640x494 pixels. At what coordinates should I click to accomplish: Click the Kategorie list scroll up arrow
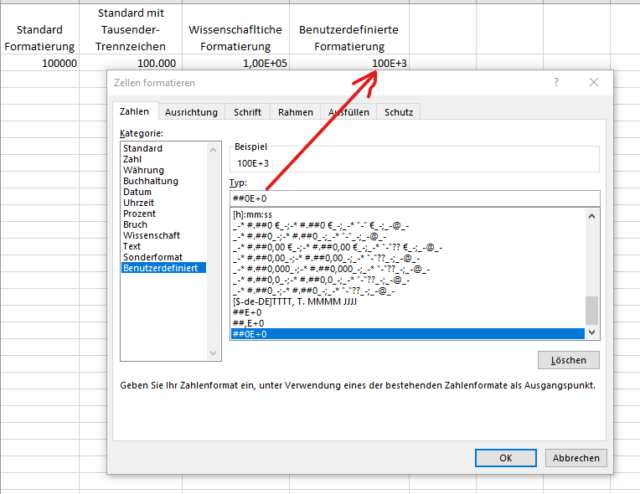tap(213, 150)
